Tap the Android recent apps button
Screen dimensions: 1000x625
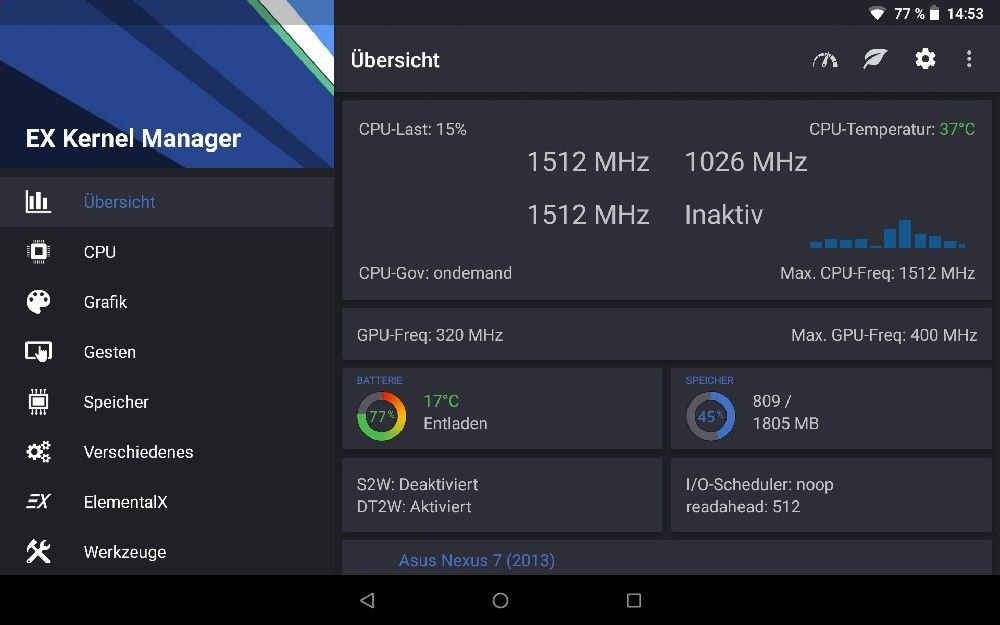(634, 600)
